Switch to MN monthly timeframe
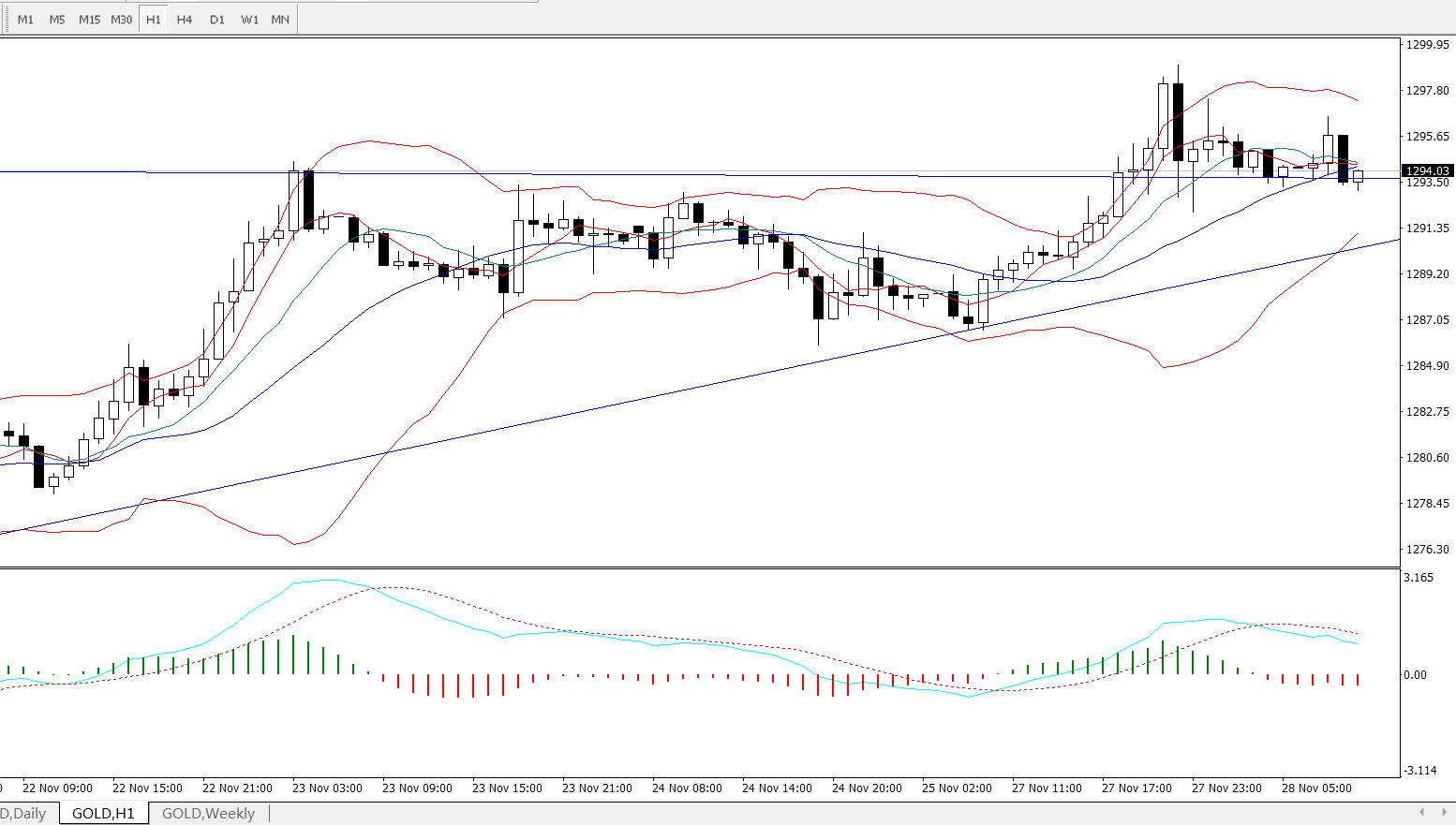This screenshot has height=825, width=1456. (280, 20)
